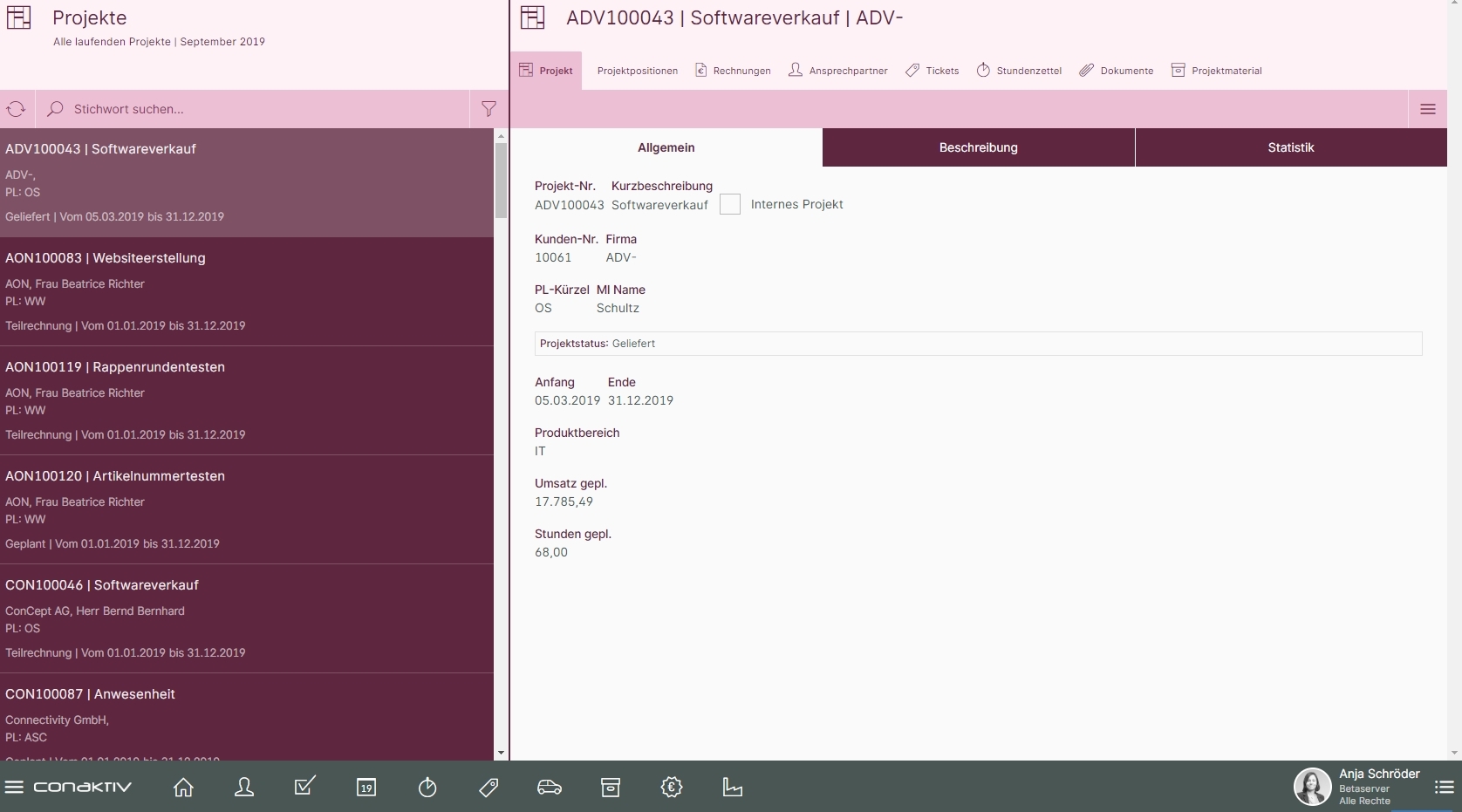Screen dimensions: 1462x812
Task: Click the project list scroll up arrow
Action: click(501, 136)
